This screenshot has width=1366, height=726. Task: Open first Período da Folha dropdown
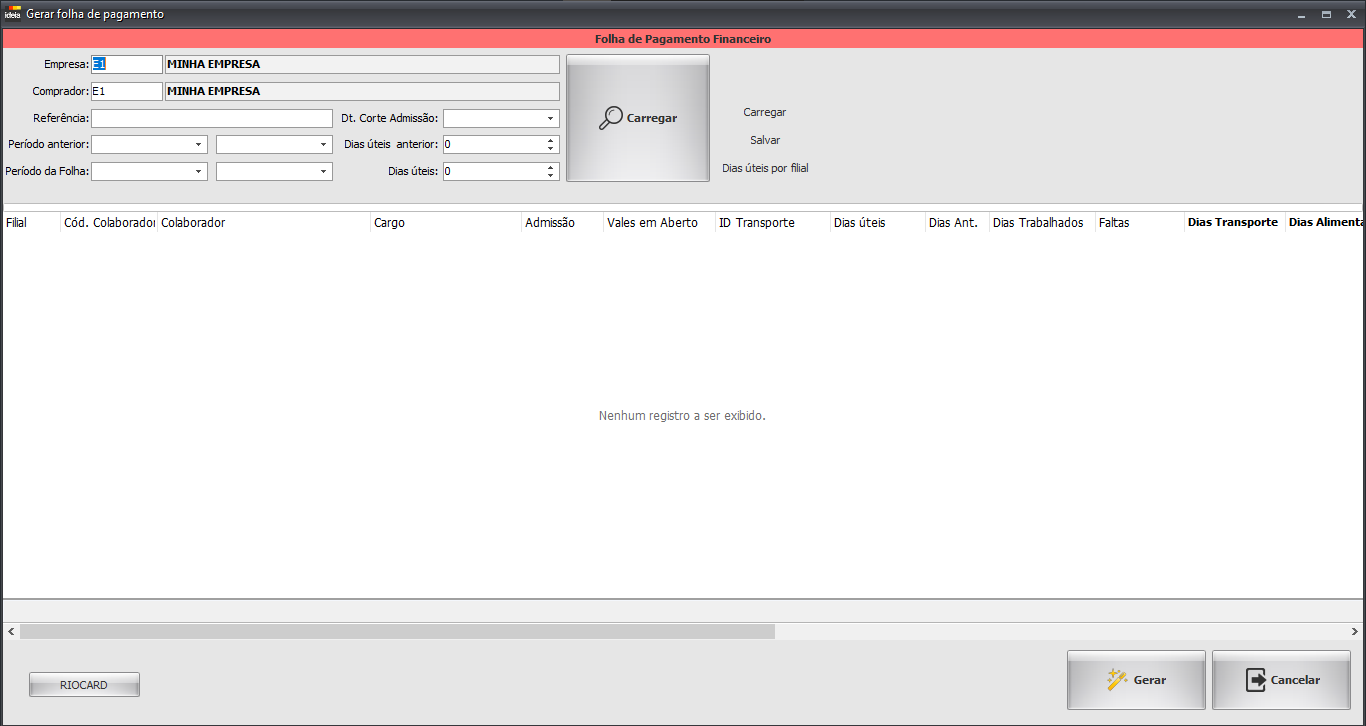(198, 172)
